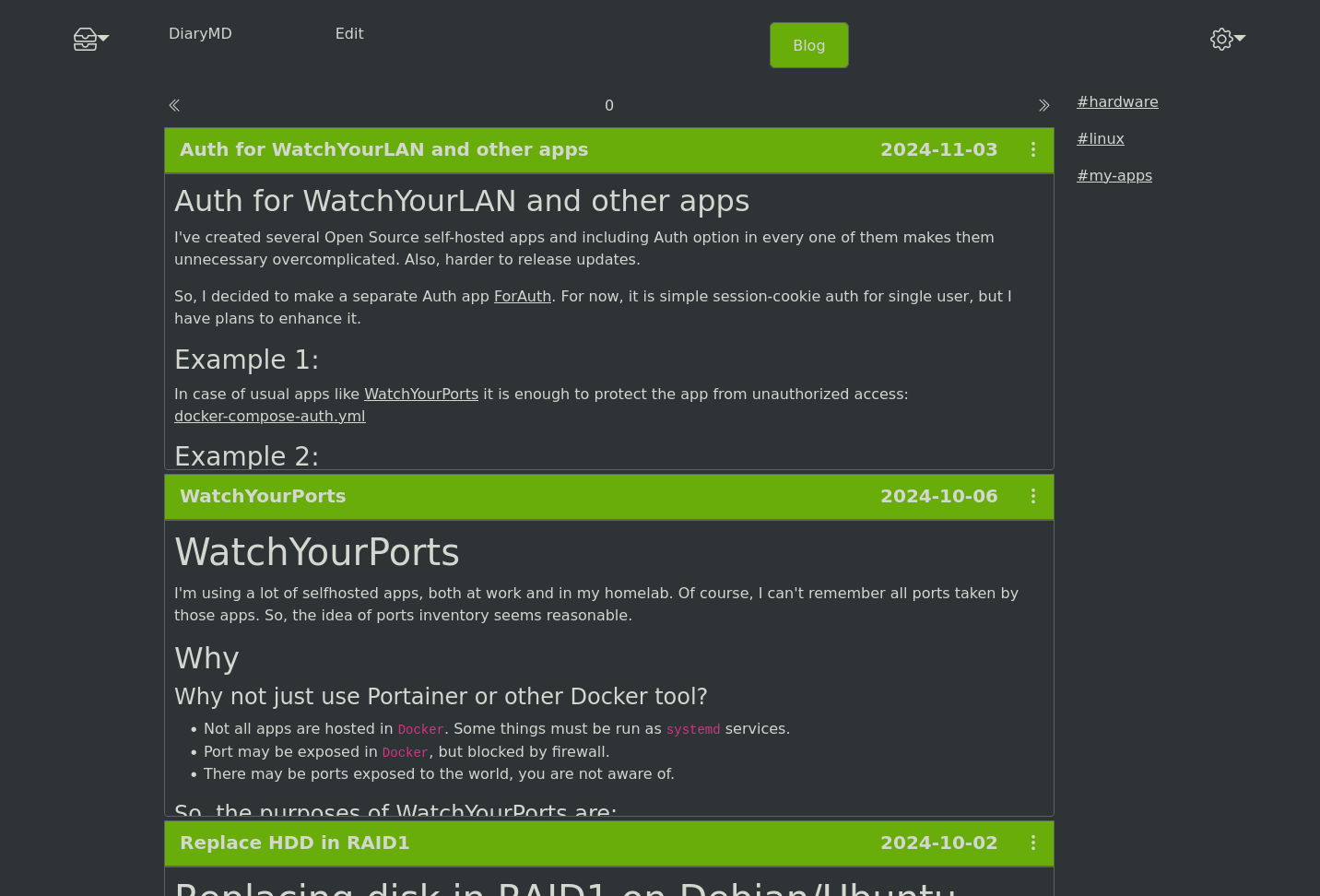This screenshot has width=1320, height=896.
Task: Click the large WatchYourPorts heading in post body
Action: coord(317,552)
